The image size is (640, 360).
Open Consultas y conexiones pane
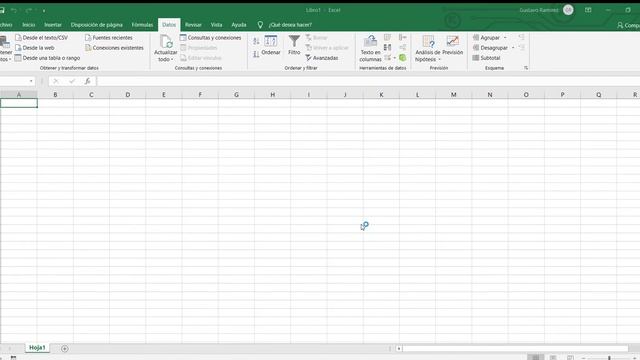click(x=211, y=38)
